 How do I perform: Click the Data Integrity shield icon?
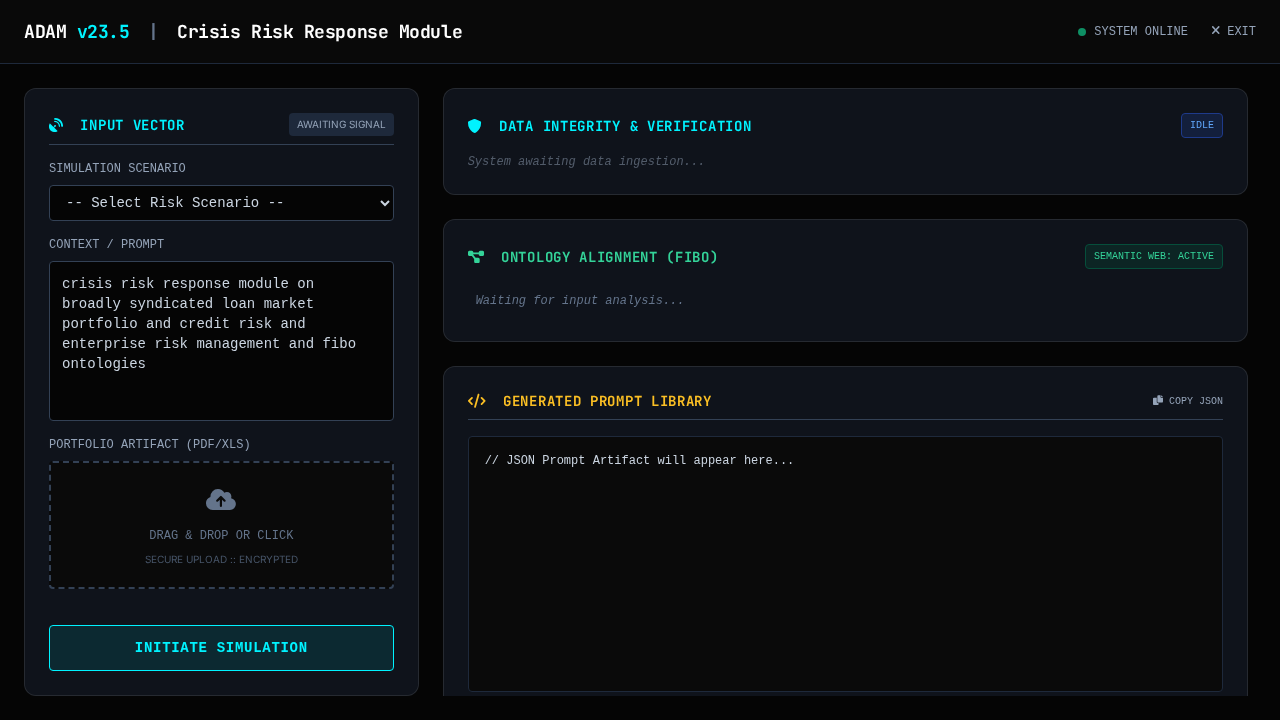[474, 126]
